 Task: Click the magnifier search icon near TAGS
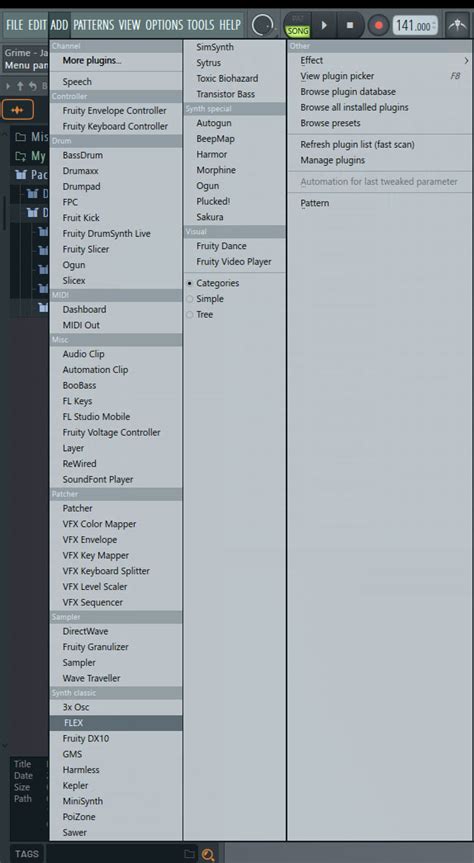coord(208,854)
